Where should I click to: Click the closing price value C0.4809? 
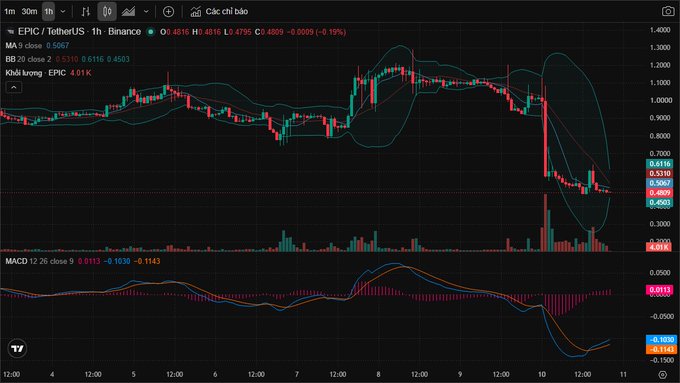[x=269, y=32]
